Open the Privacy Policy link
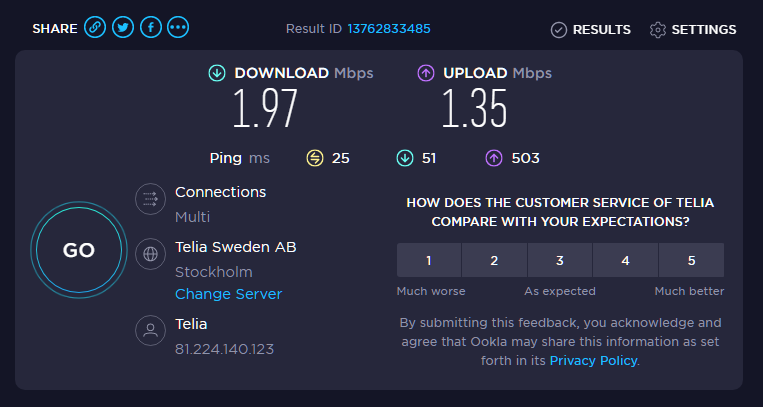Screen dimensions: 763x407 tap(593, 361)
